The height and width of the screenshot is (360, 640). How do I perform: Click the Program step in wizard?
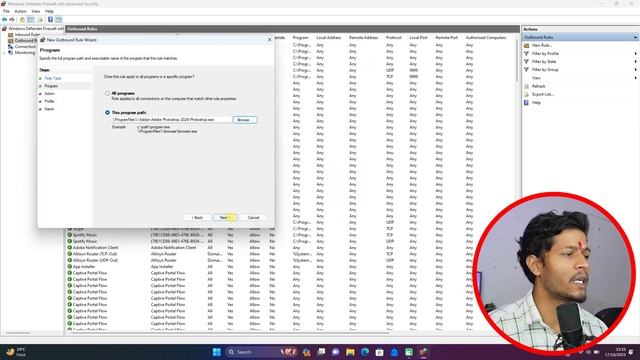click(x=51, y=86)
